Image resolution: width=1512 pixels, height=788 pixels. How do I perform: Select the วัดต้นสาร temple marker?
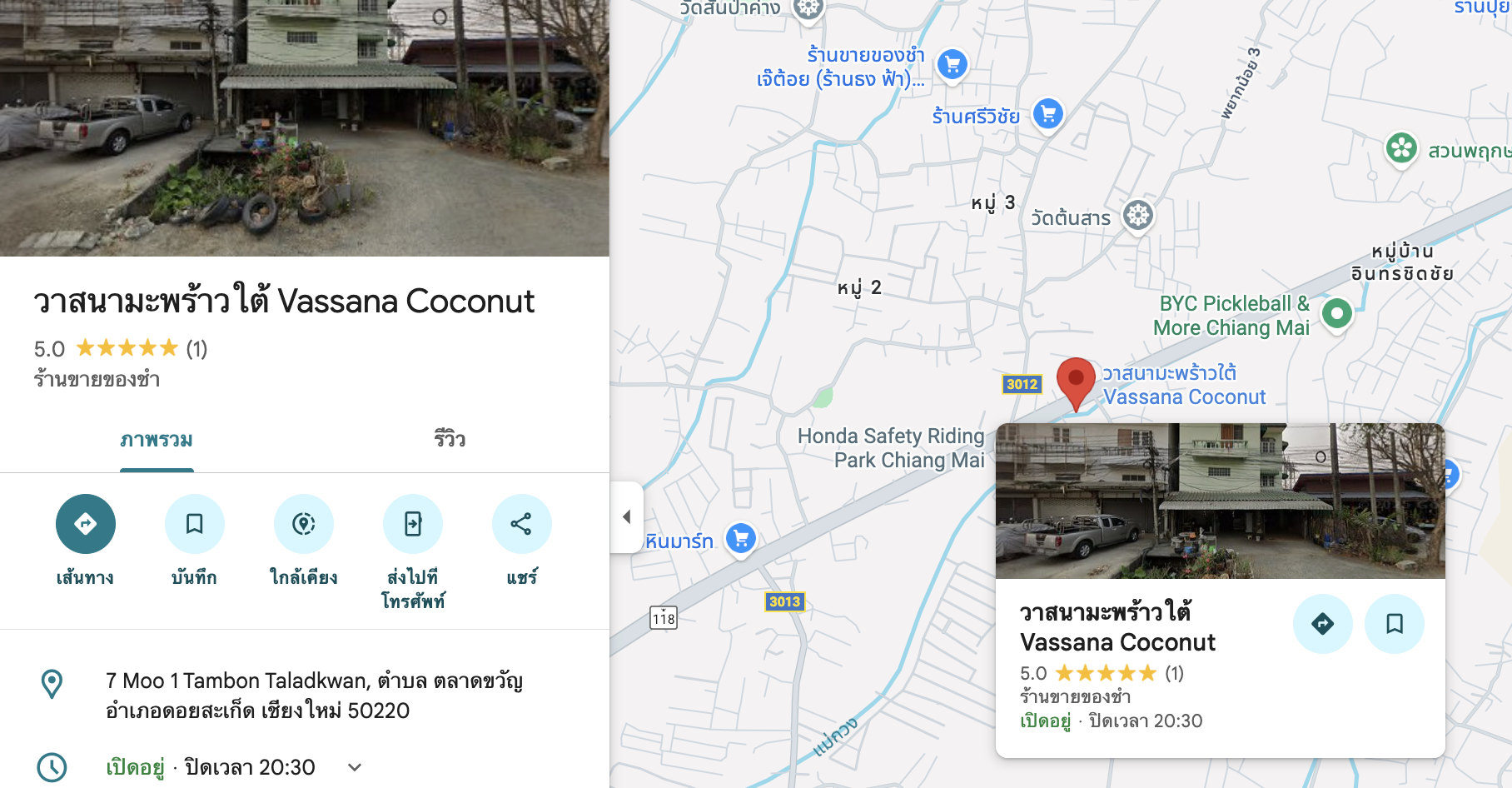tap(1138, 217)
